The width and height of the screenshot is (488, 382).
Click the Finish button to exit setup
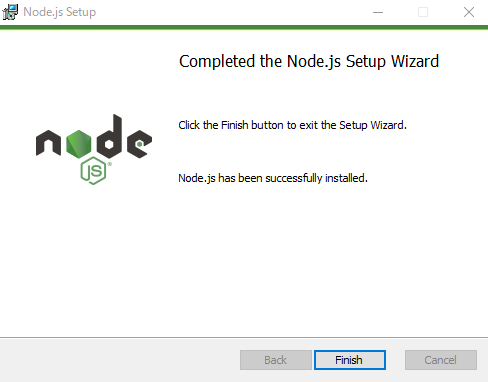350,360
